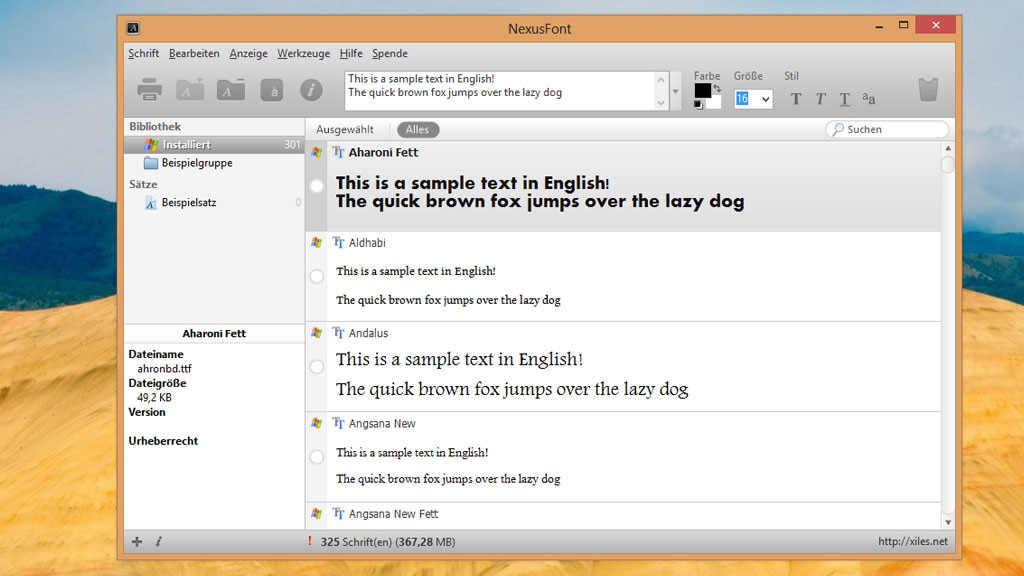Open the Werkzeuge menu
The height and width of the screenshot is (576, 1024).
point(304,54)
